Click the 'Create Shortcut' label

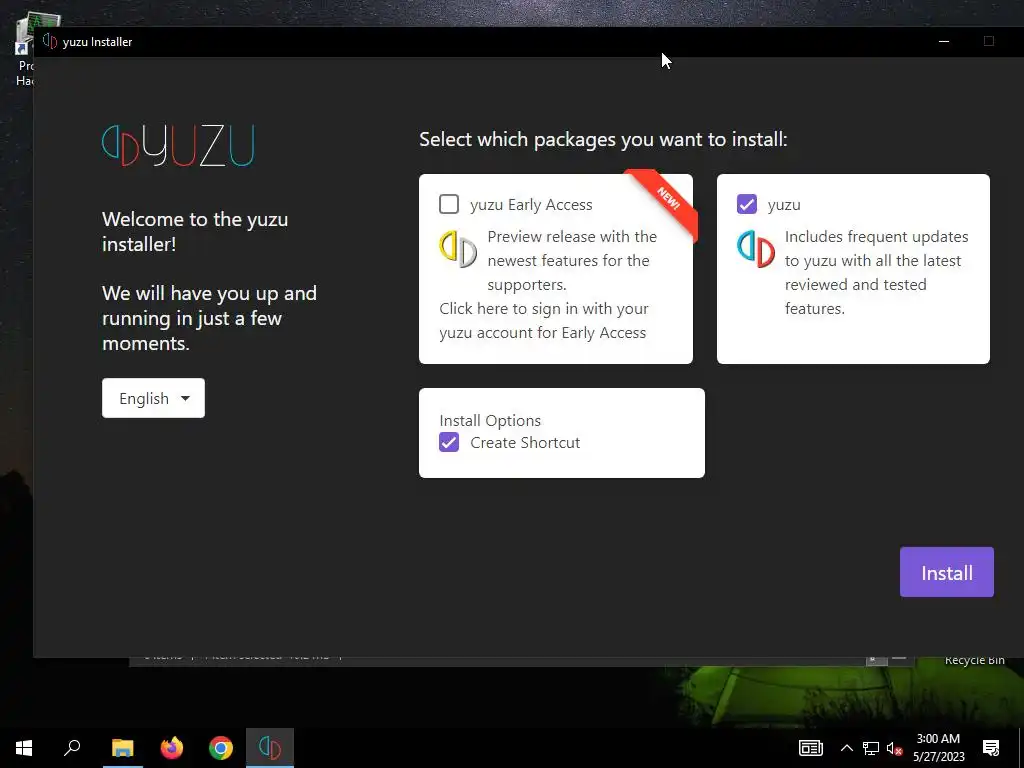pos(525,443)
